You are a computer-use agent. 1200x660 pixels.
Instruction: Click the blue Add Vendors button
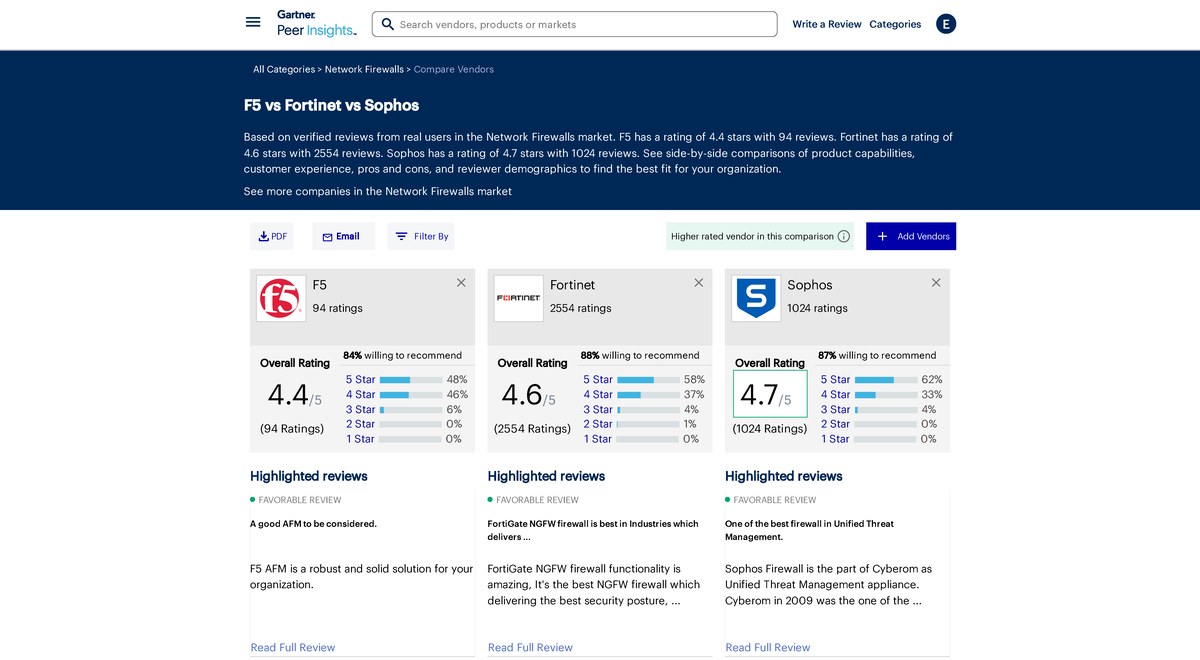[911, 236]
